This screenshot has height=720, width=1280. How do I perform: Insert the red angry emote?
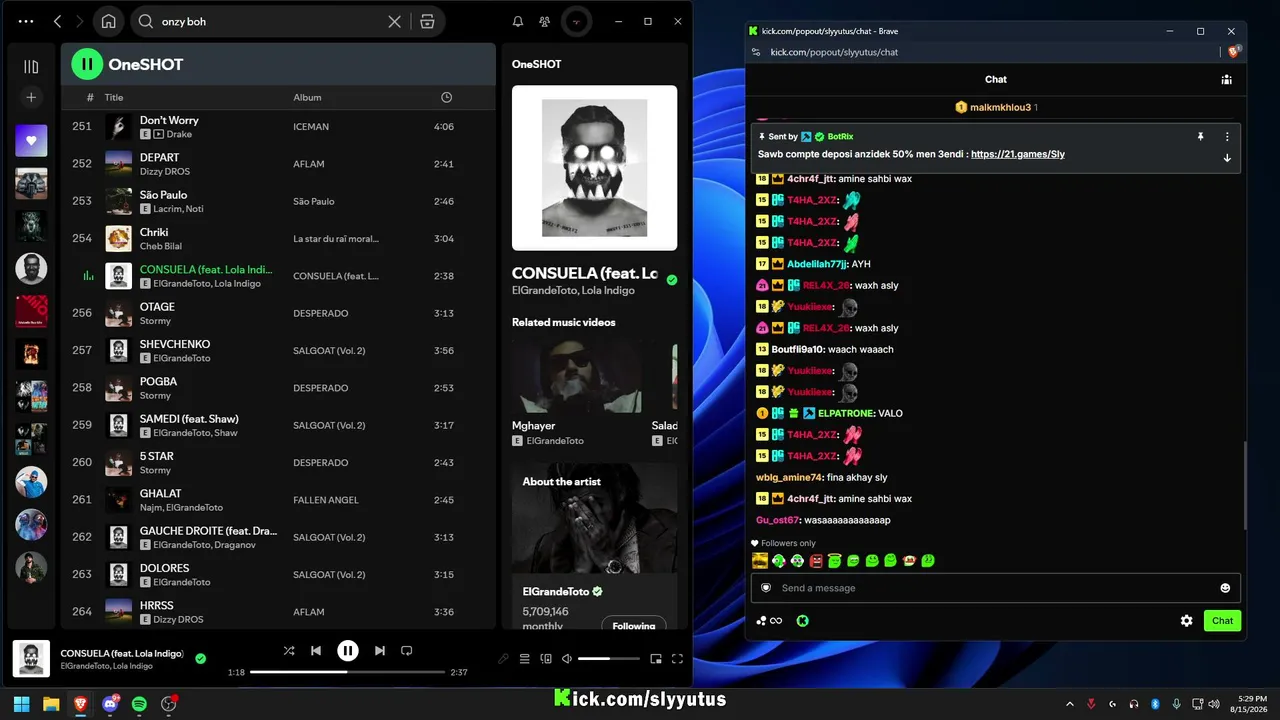[x=816, y=561]
